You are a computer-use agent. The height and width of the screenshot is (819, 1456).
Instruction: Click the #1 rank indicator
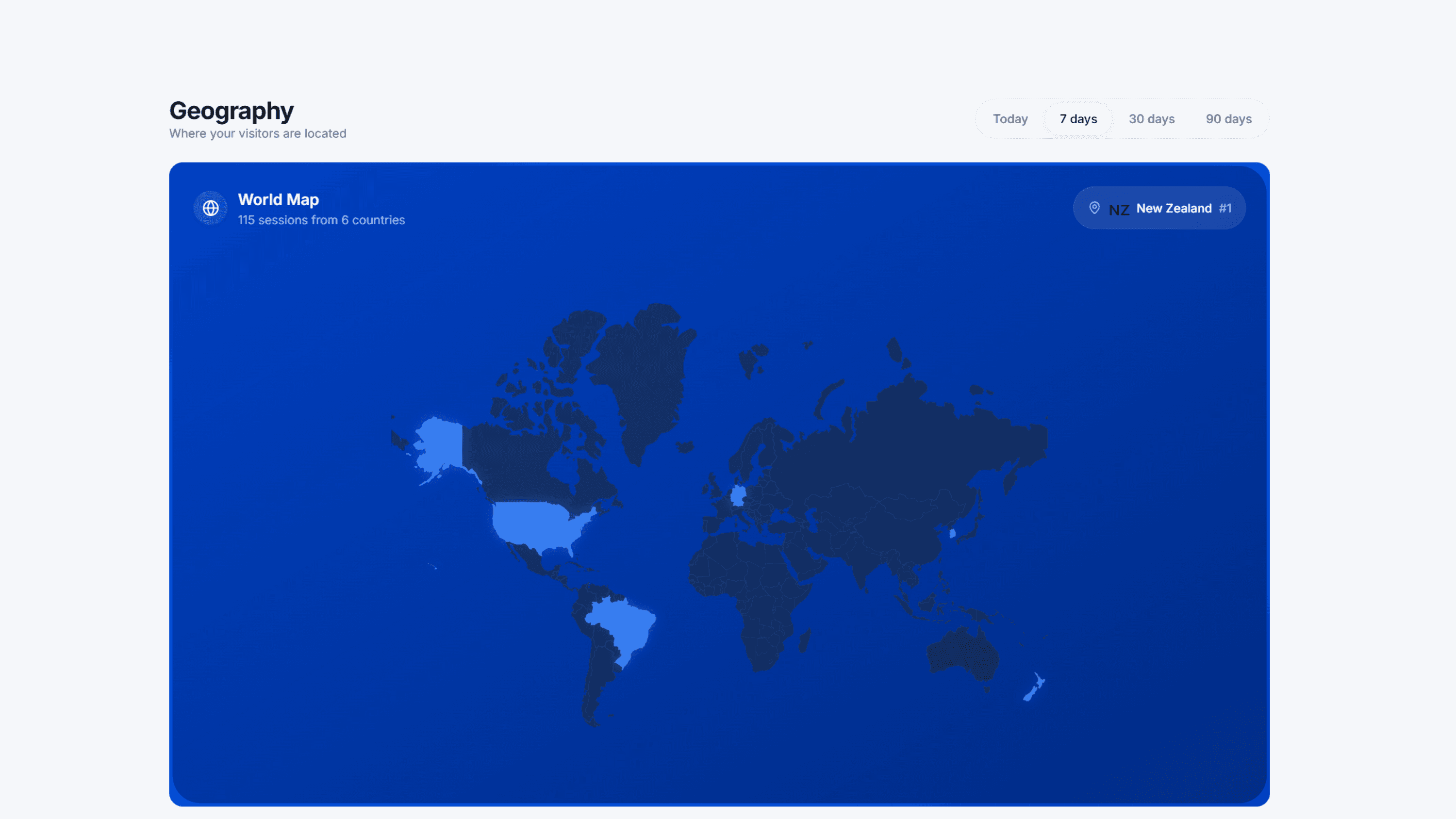point(1225,209)
